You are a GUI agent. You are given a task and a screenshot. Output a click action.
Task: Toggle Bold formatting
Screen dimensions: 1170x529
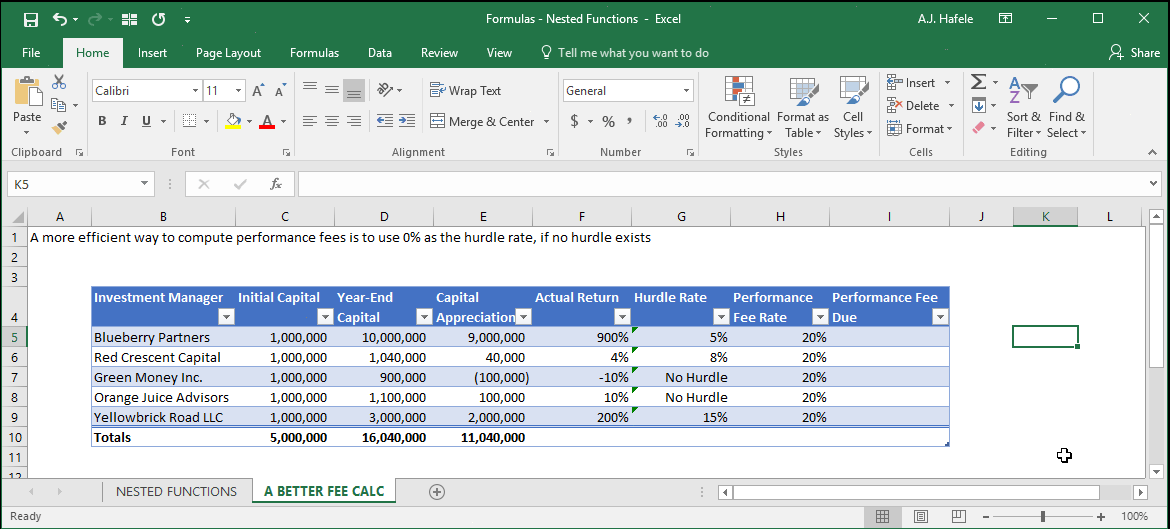coord(102,121)
